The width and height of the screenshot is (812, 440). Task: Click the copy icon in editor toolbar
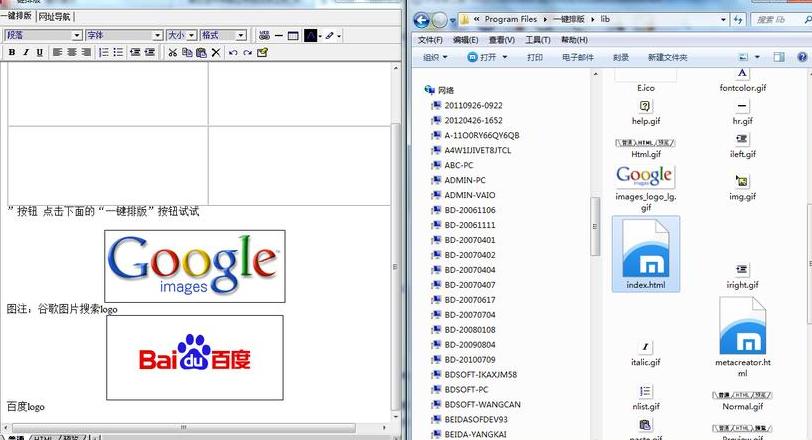pos(187,52)
